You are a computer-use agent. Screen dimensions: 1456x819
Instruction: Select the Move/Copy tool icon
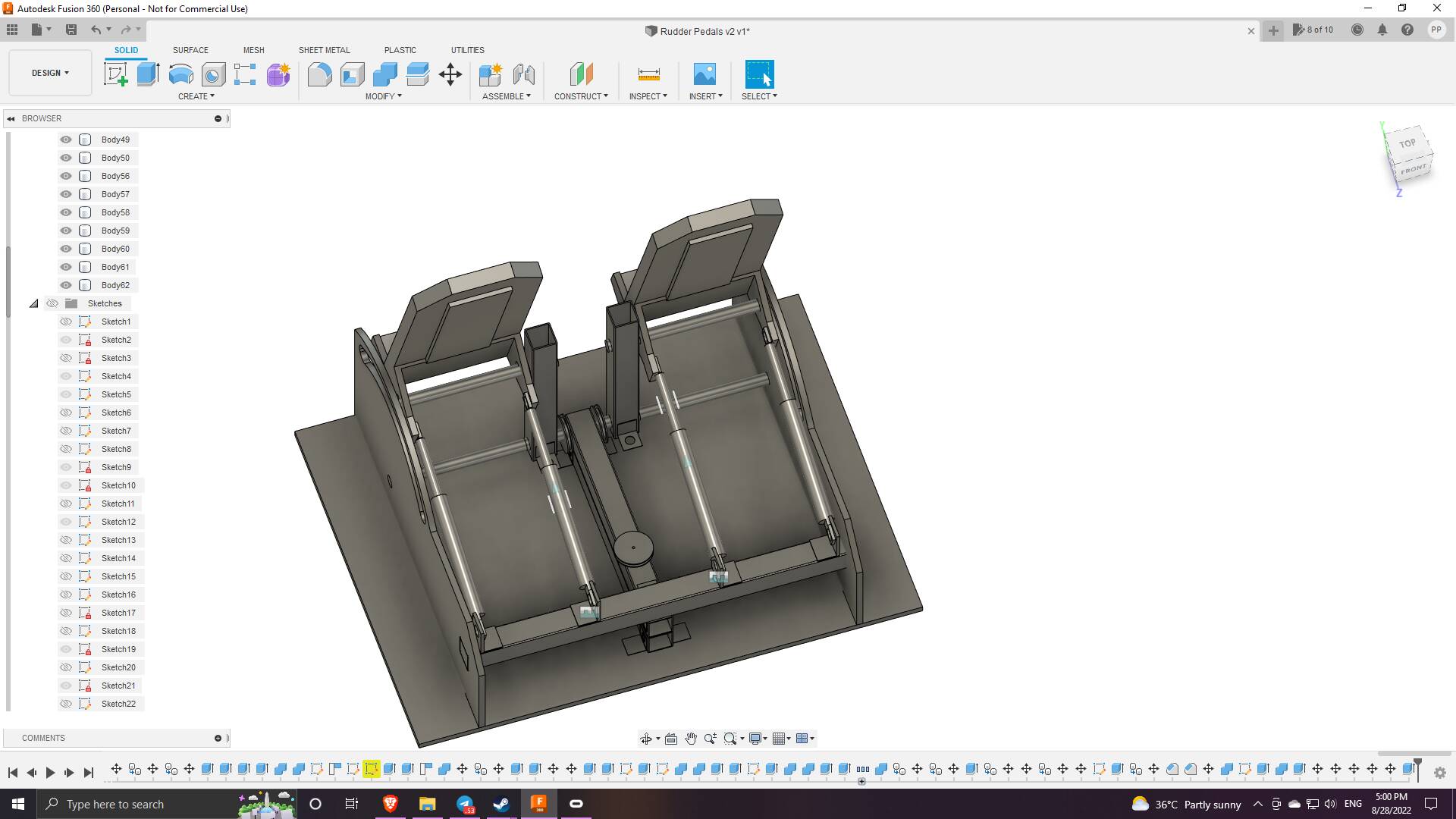(x=450, y=74)
